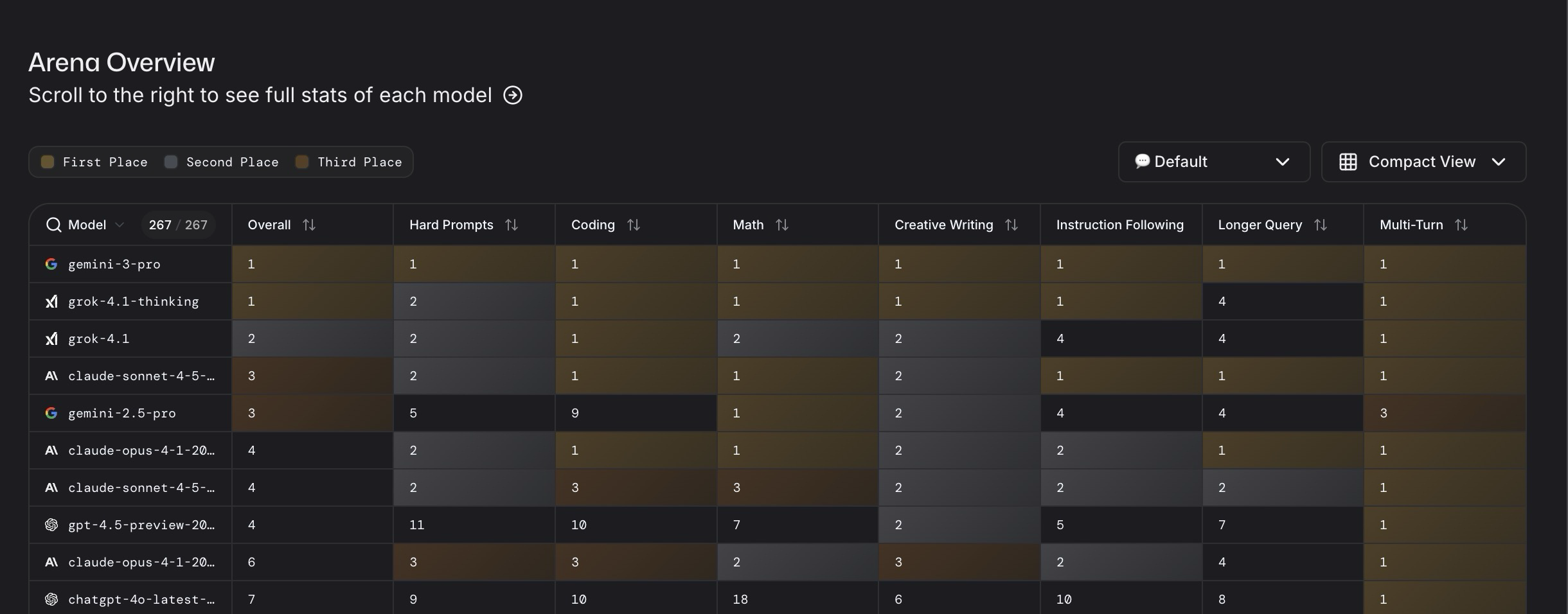Screen dimensions: 1568x614
Task: Click the Second Place legend swatch
Action: [171, 162]
